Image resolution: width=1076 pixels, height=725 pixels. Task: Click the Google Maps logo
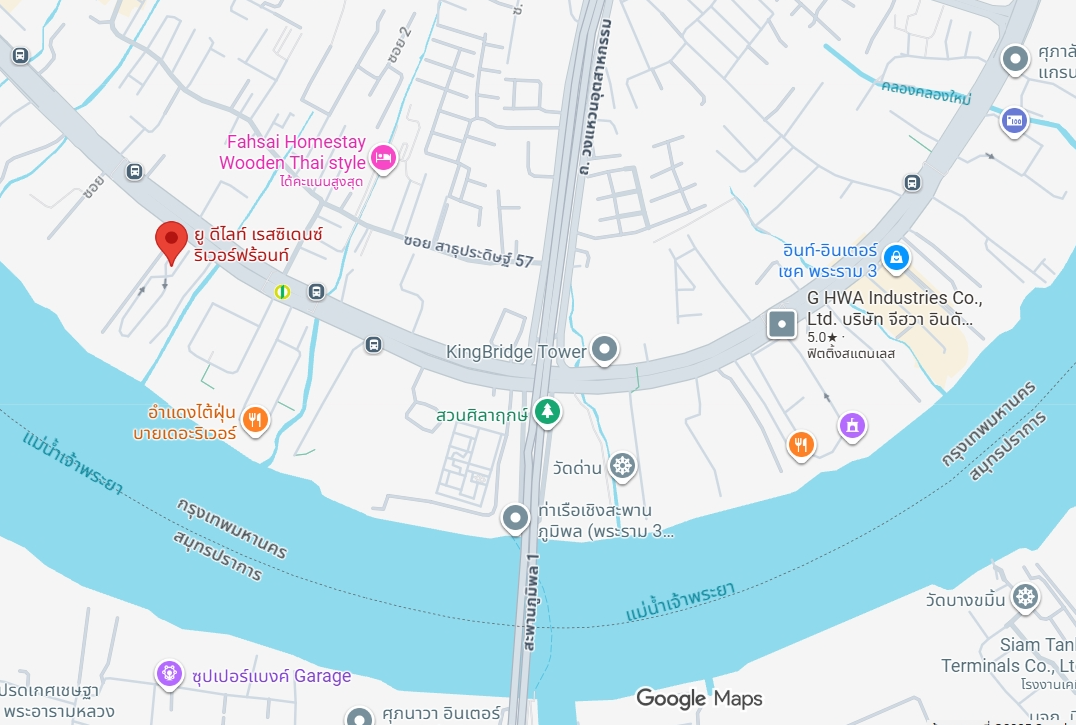699,698
